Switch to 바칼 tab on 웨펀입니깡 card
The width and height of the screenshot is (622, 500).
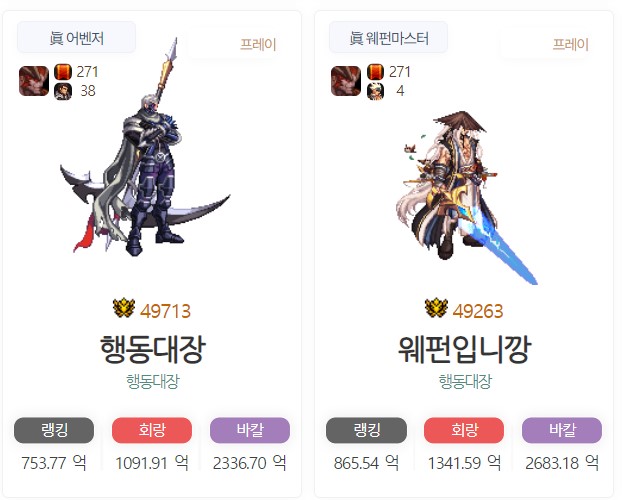[562, 430]
